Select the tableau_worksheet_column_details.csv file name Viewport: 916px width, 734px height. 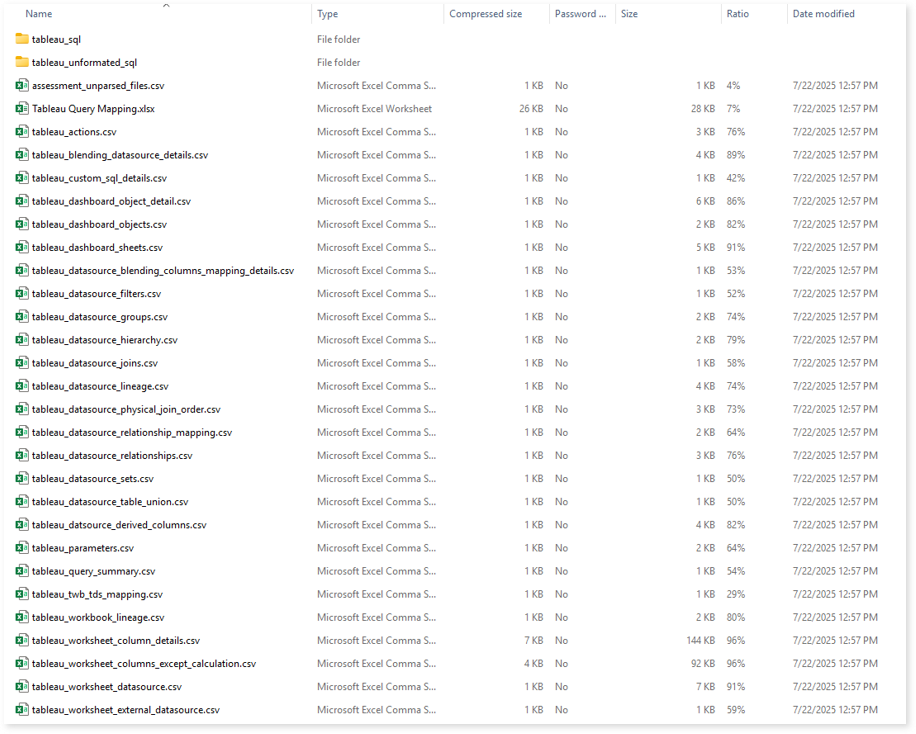(x=116, y=640)
